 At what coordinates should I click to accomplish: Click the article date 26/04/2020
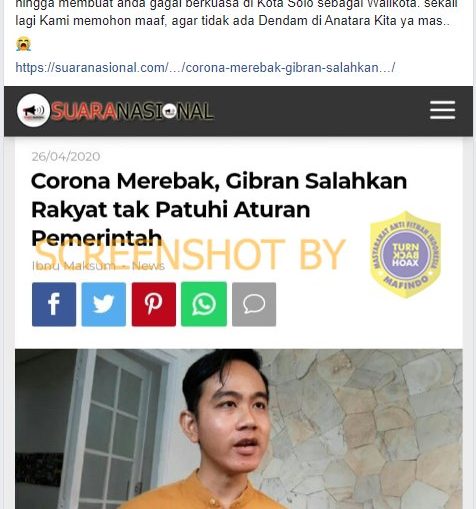[66, 156]
